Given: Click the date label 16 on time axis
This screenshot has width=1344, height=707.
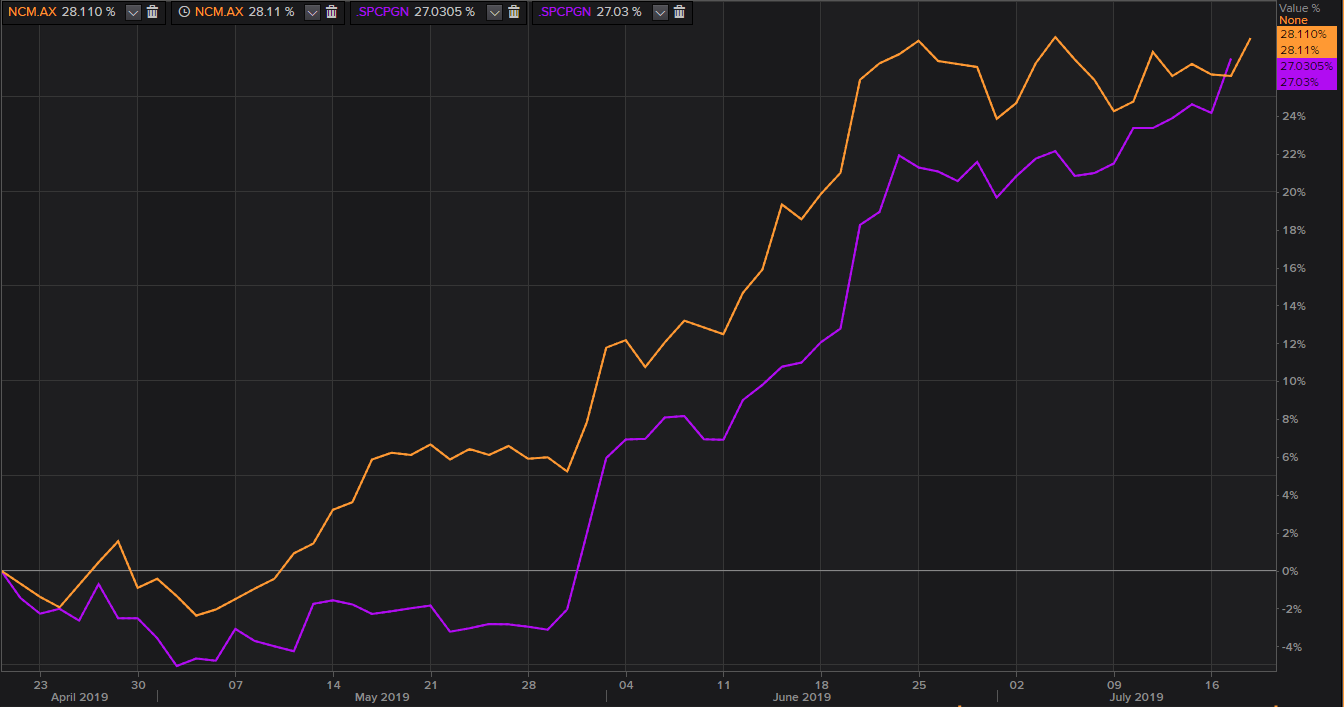Looking at the screenshot, I should [x=1211, y=685].
